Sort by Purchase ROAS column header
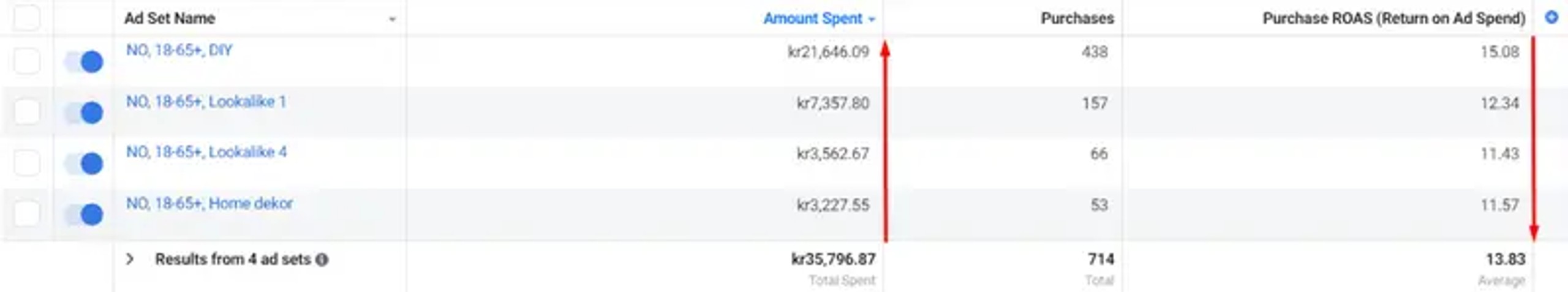Screen dimensions: 1568x292 click(x=1393, y=18)
